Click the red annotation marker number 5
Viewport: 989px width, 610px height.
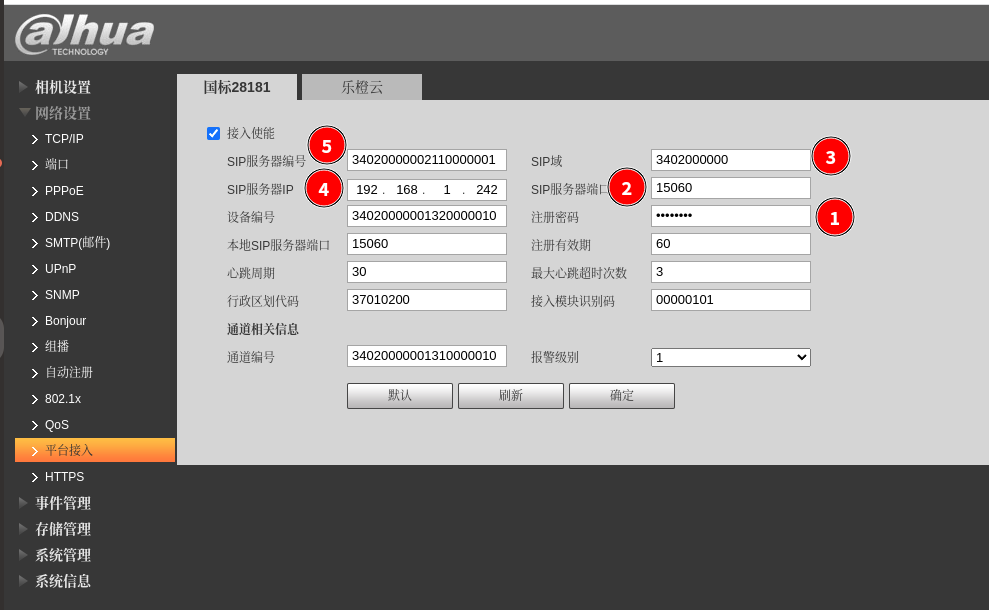pos(326,145)
